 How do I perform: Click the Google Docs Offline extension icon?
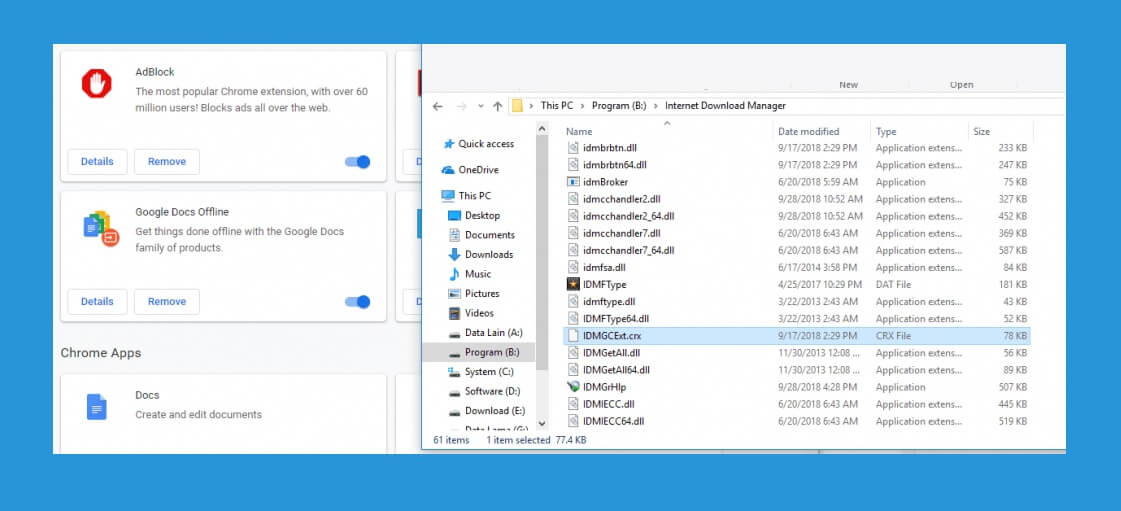(101, 229)
